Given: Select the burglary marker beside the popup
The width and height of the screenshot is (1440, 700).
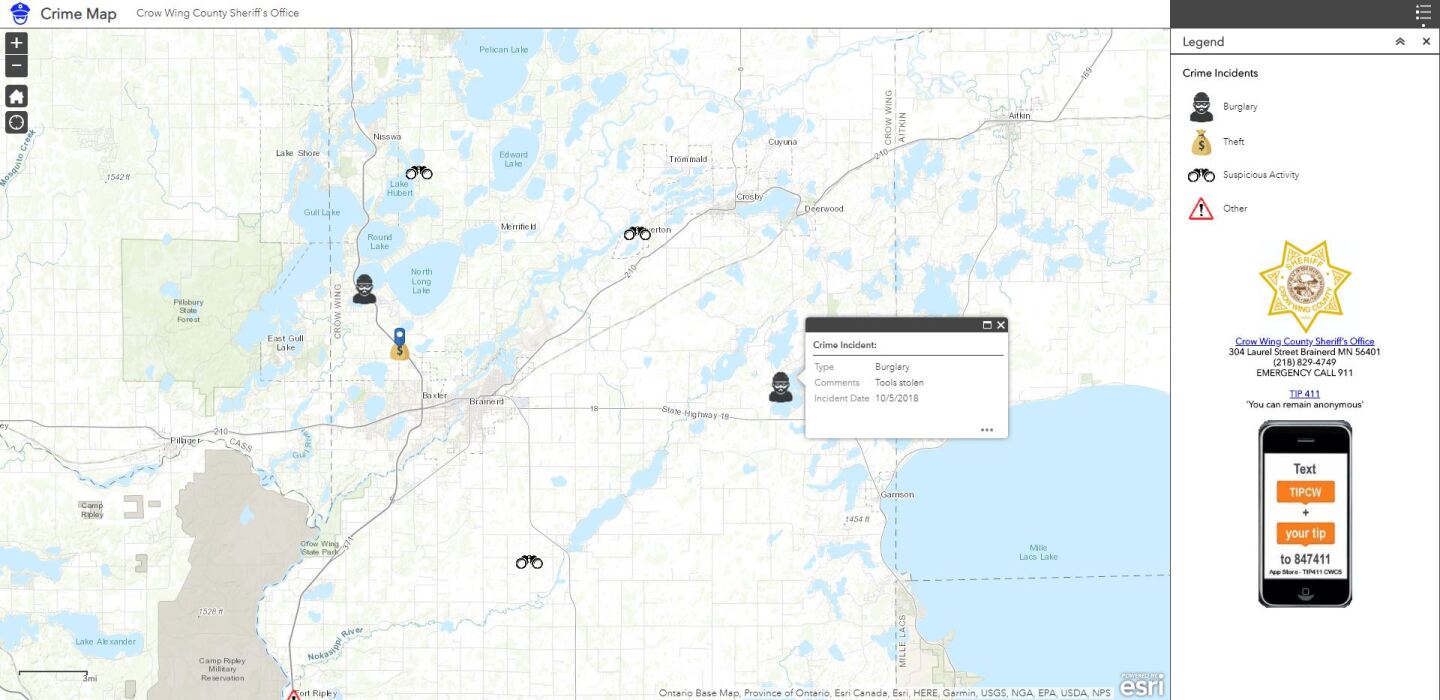Looking at the screenshot, I should (781, 386).
